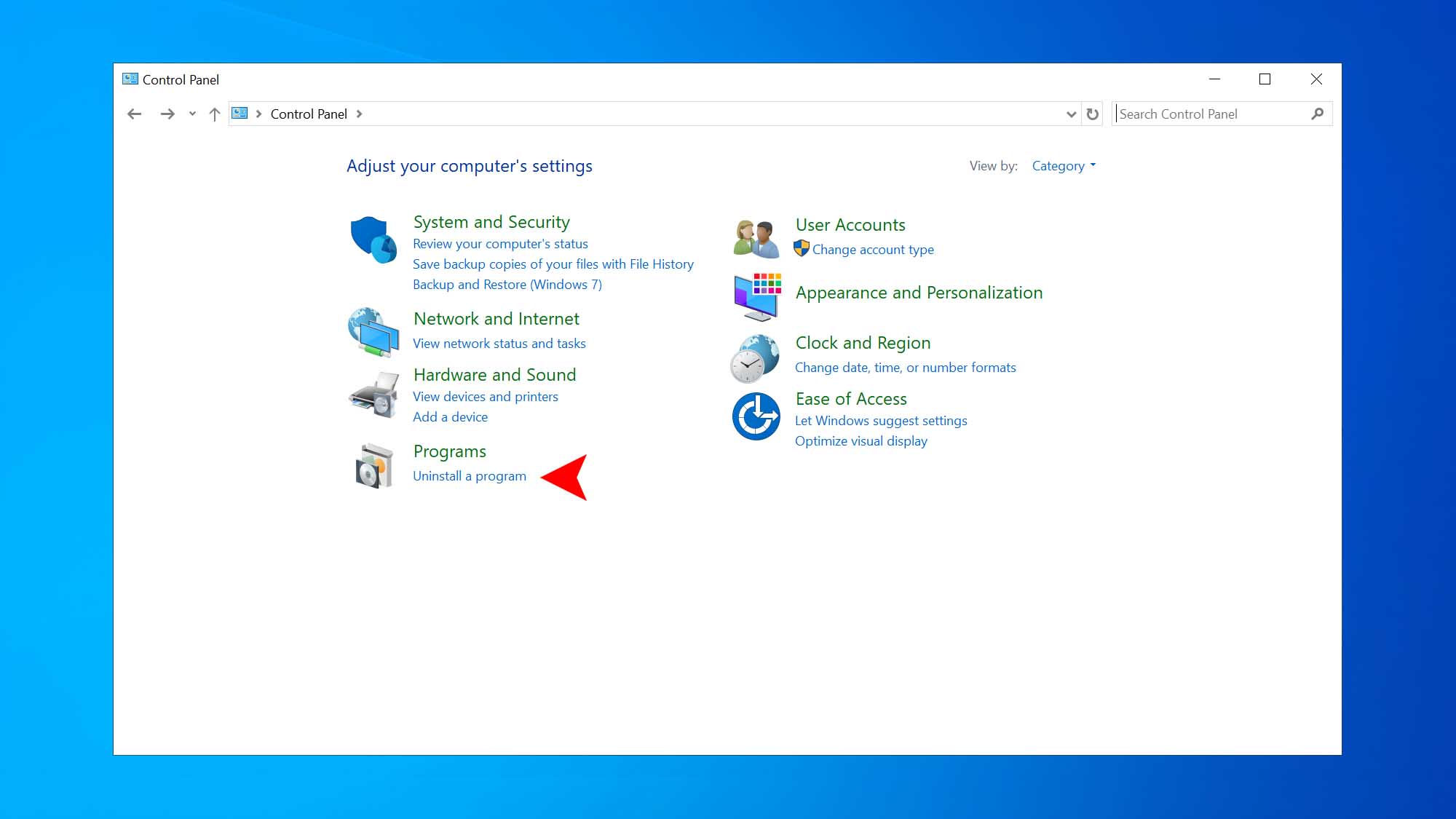Click the Network and Internet globe icon

pos(373,332)
